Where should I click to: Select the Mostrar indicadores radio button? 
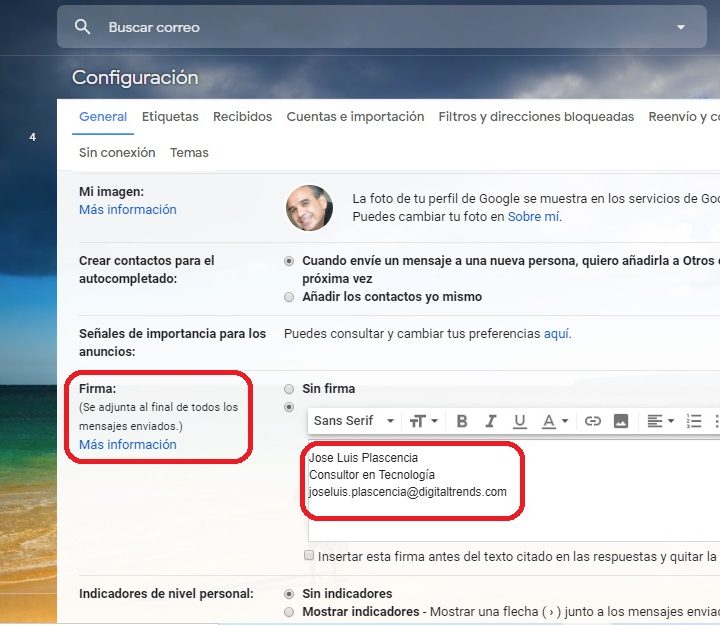click(289, 612)
